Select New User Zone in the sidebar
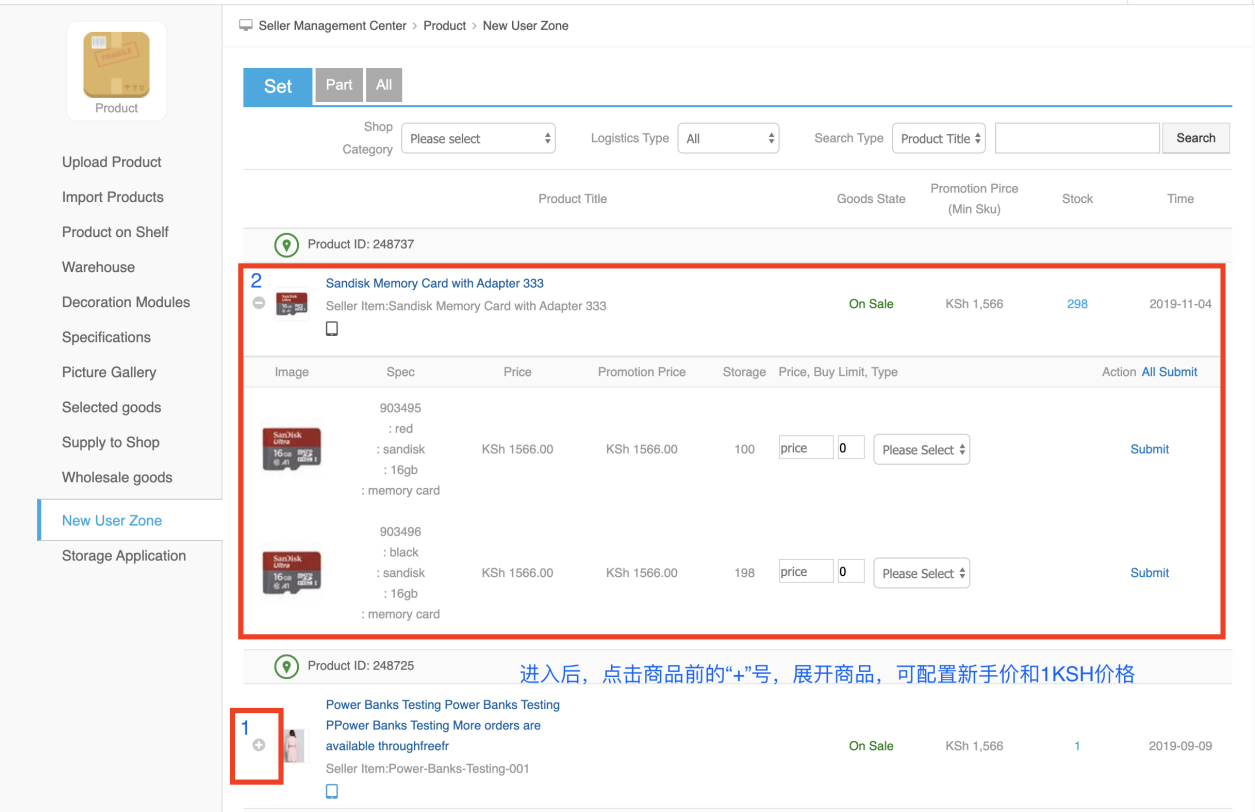 click(112, 520)
